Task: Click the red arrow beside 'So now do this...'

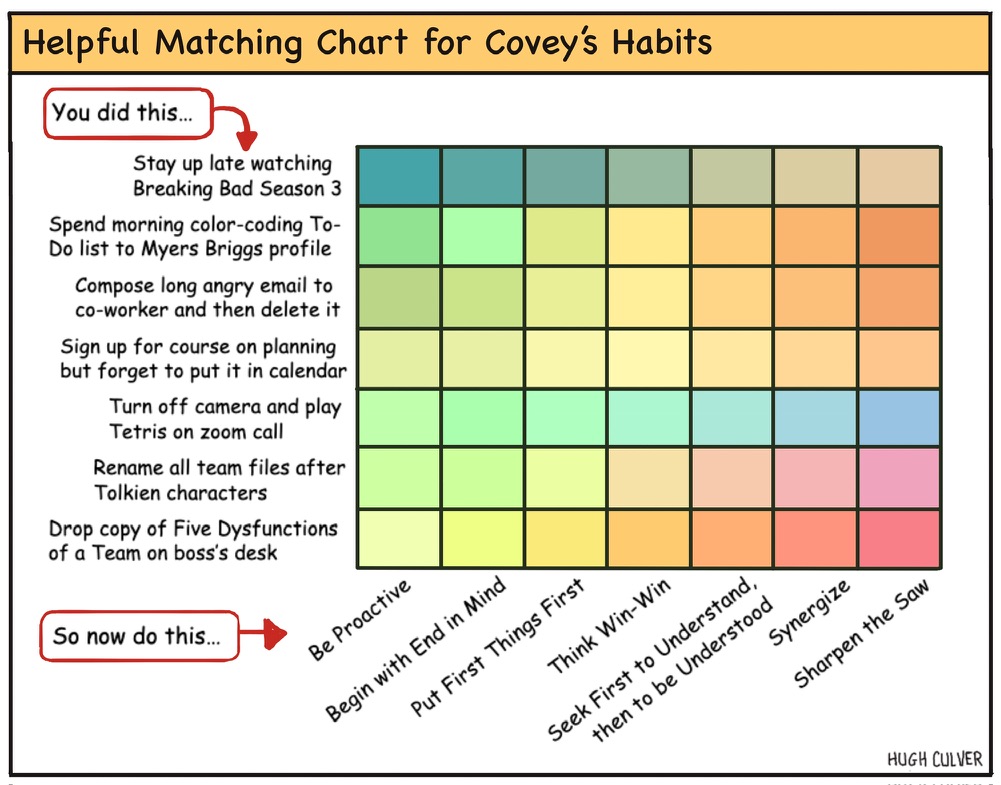Action: pos(263,633)
